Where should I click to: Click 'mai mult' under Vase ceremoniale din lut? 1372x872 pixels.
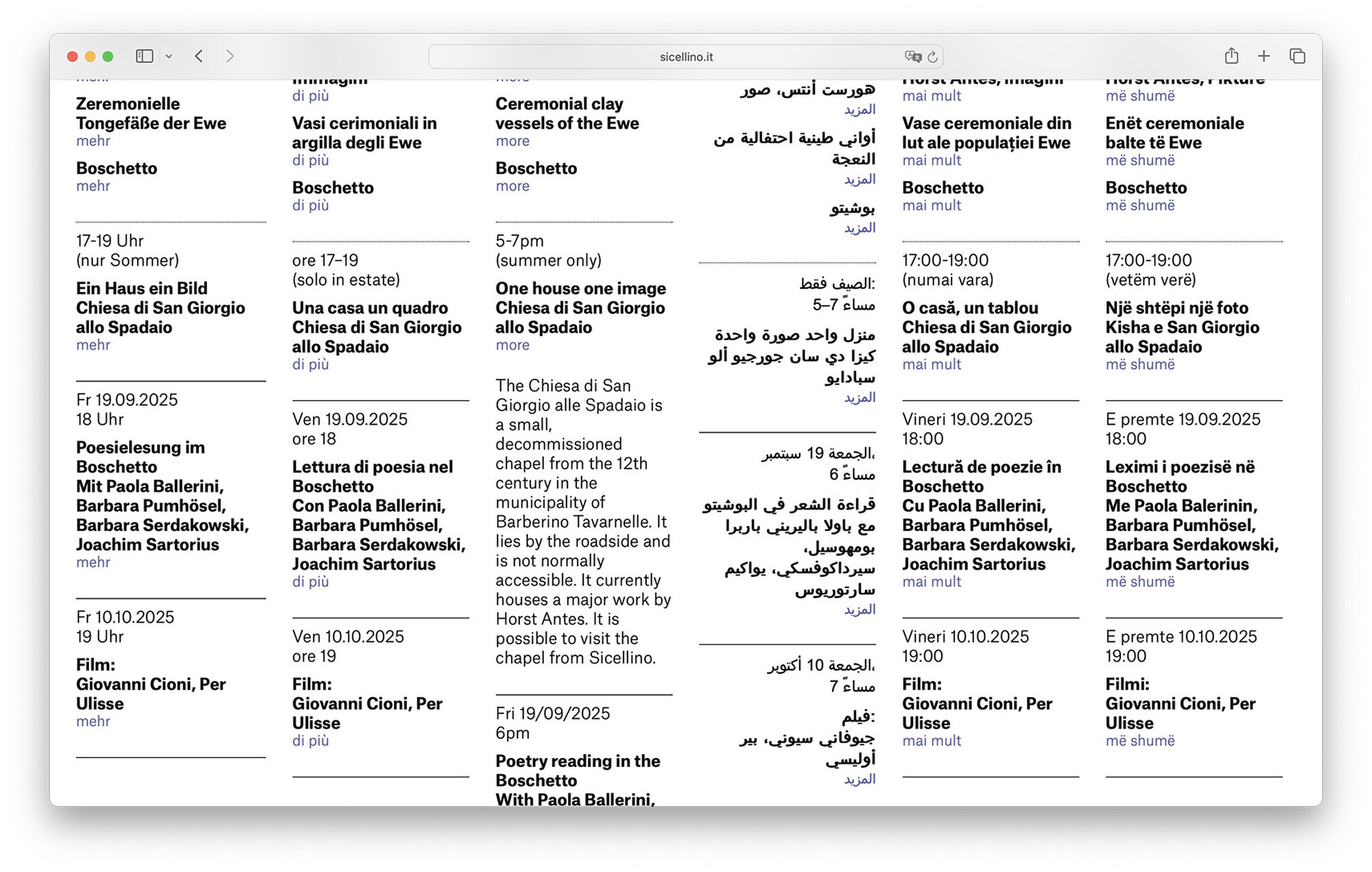(x=931, y=161)
